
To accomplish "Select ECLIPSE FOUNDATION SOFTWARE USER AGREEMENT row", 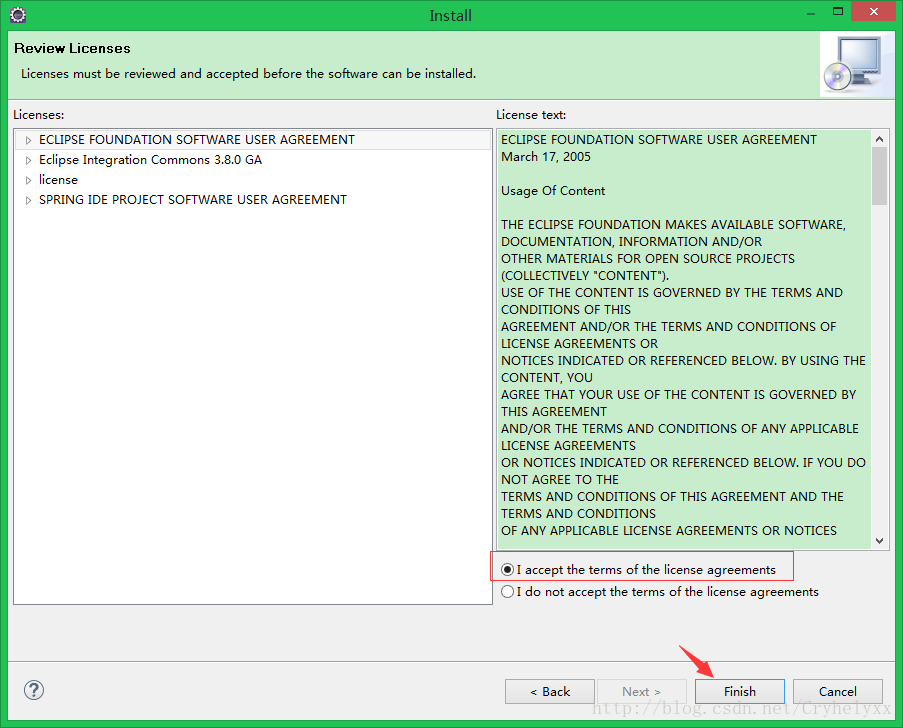I will 253,140.
